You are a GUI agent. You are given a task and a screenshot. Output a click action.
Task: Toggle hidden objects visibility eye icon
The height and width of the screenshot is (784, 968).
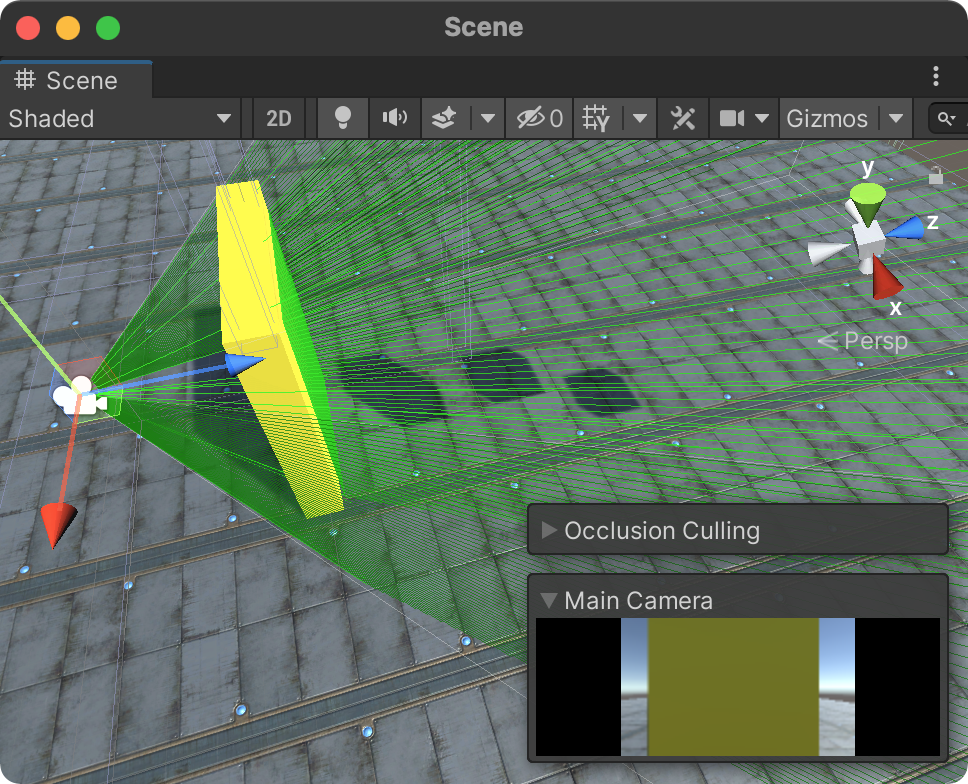pos(540,119)
